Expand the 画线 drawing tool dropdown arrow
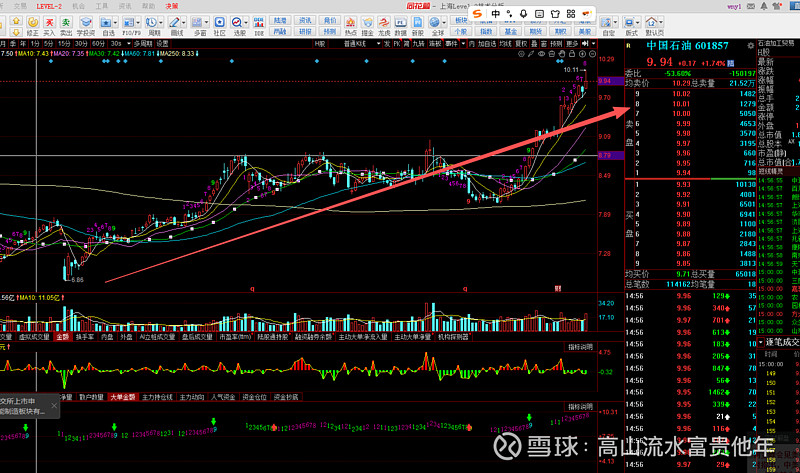 pos(183,23)
